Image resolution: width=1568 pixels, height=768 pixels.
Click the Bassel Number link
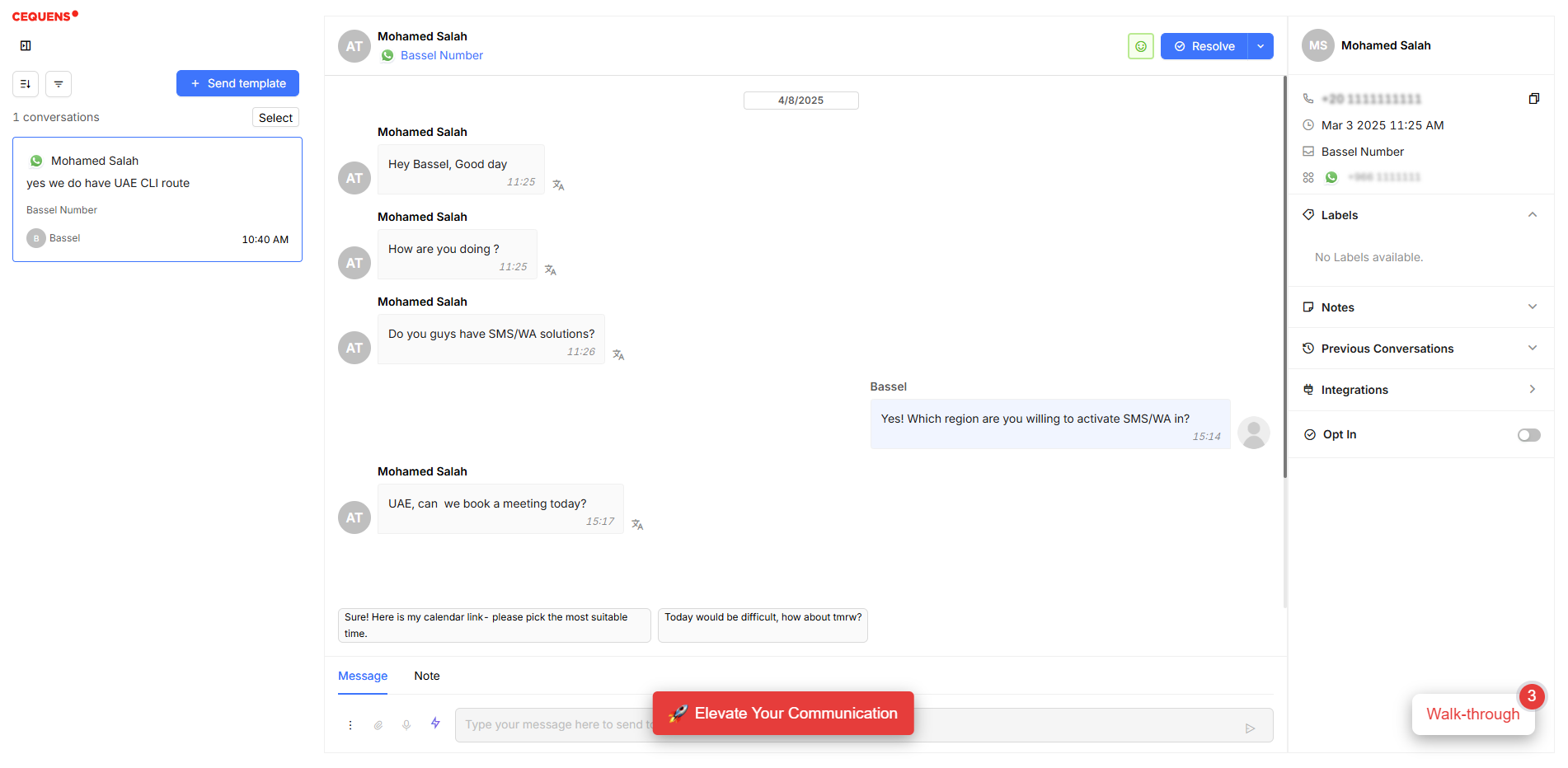(x=442, y=56)
